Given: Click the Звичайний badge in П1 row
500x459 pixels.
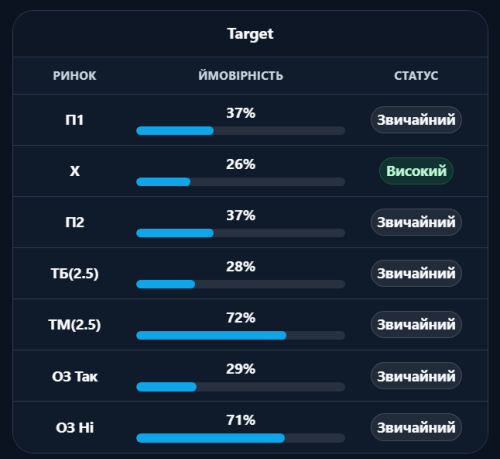Looking at the screenshot, I should pyautogui.click(x=416, y=120).
